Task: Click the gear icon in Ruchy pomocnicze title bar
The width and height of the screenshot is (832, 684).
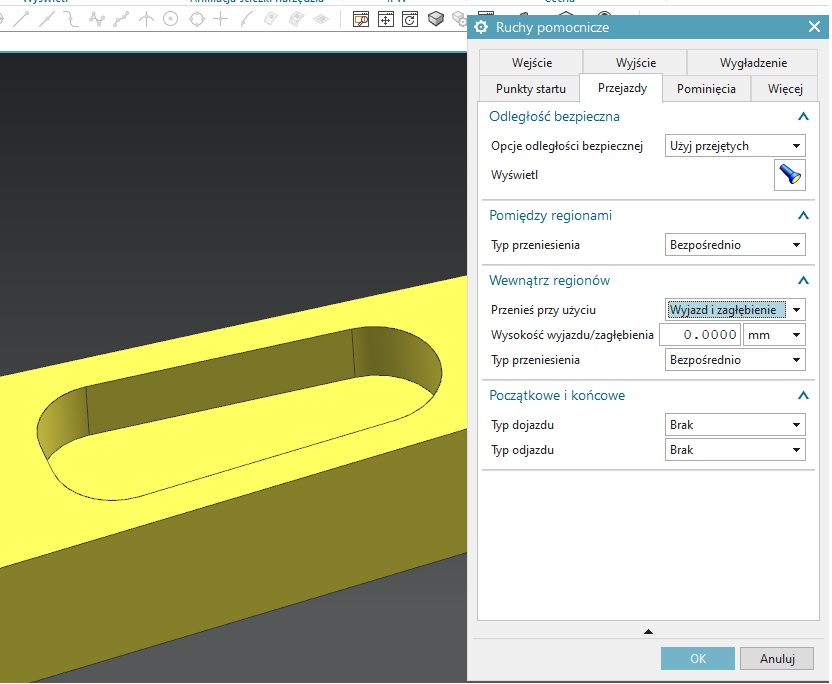Action: pyautogui.click(x=481, y=27)
